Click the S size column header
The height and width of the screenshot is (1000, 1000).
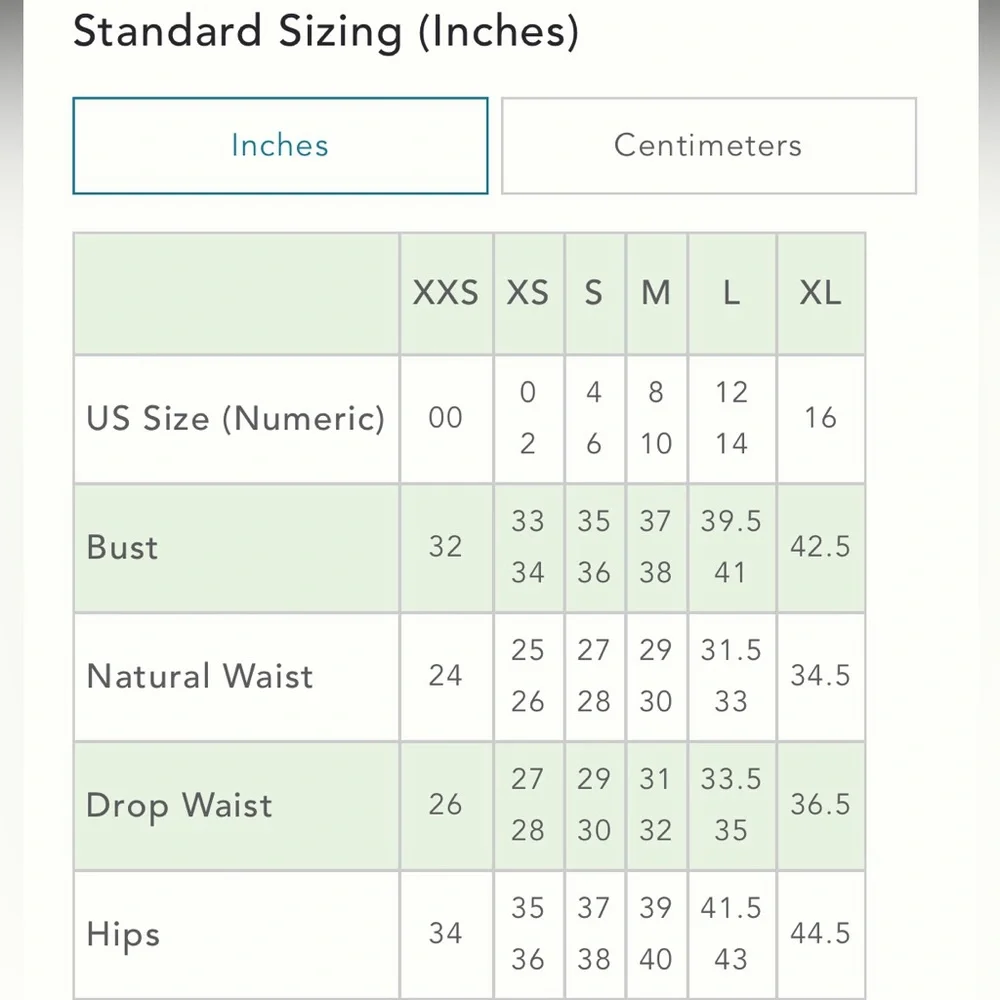594,293
